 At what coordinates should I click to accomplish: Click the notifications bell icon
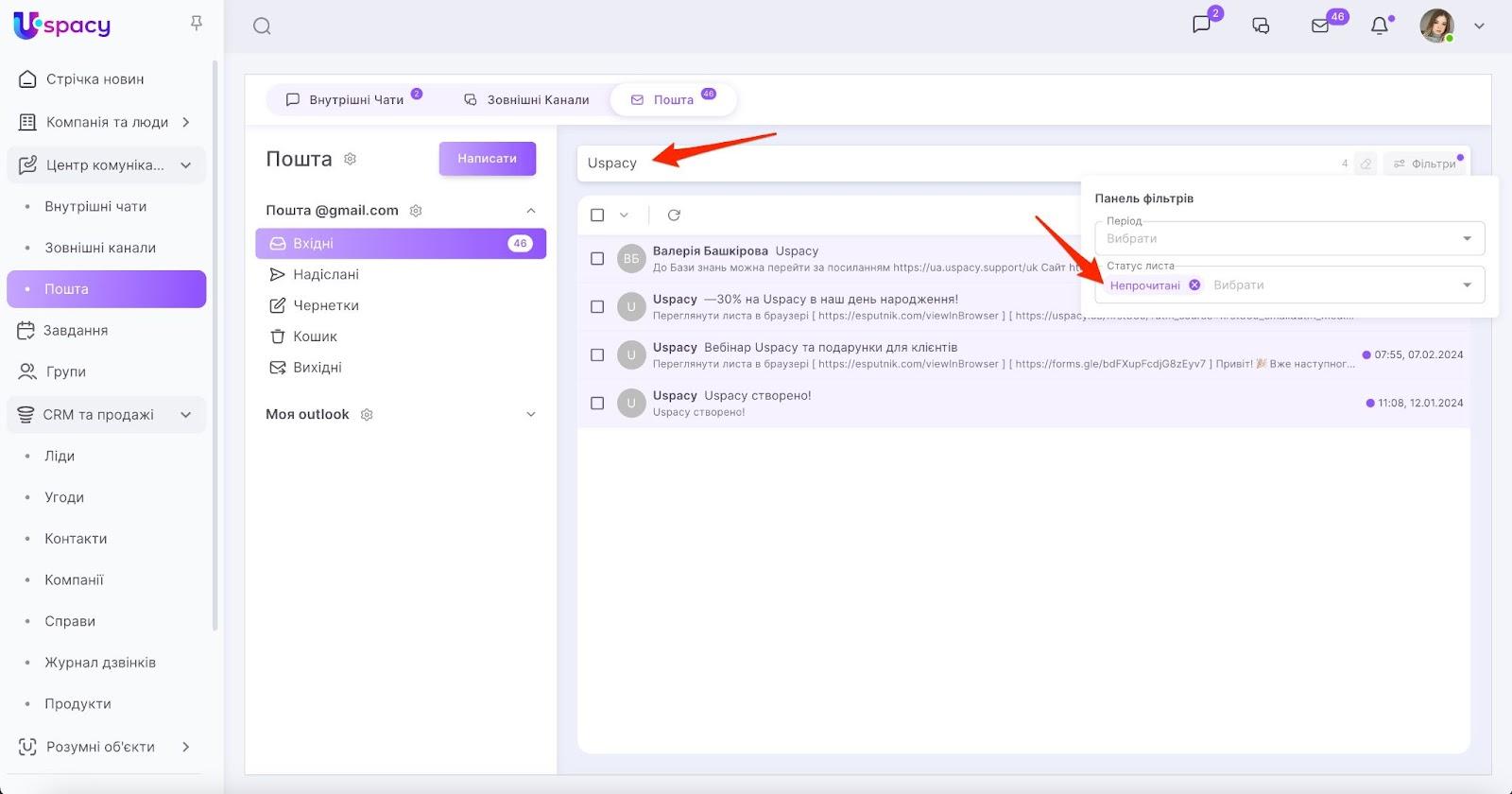pos(1380,26)
